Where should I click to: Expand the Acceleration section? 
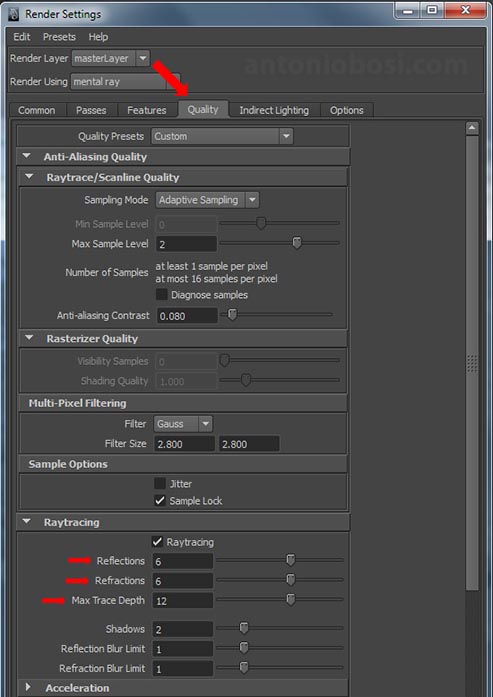(x=28, y=687)
